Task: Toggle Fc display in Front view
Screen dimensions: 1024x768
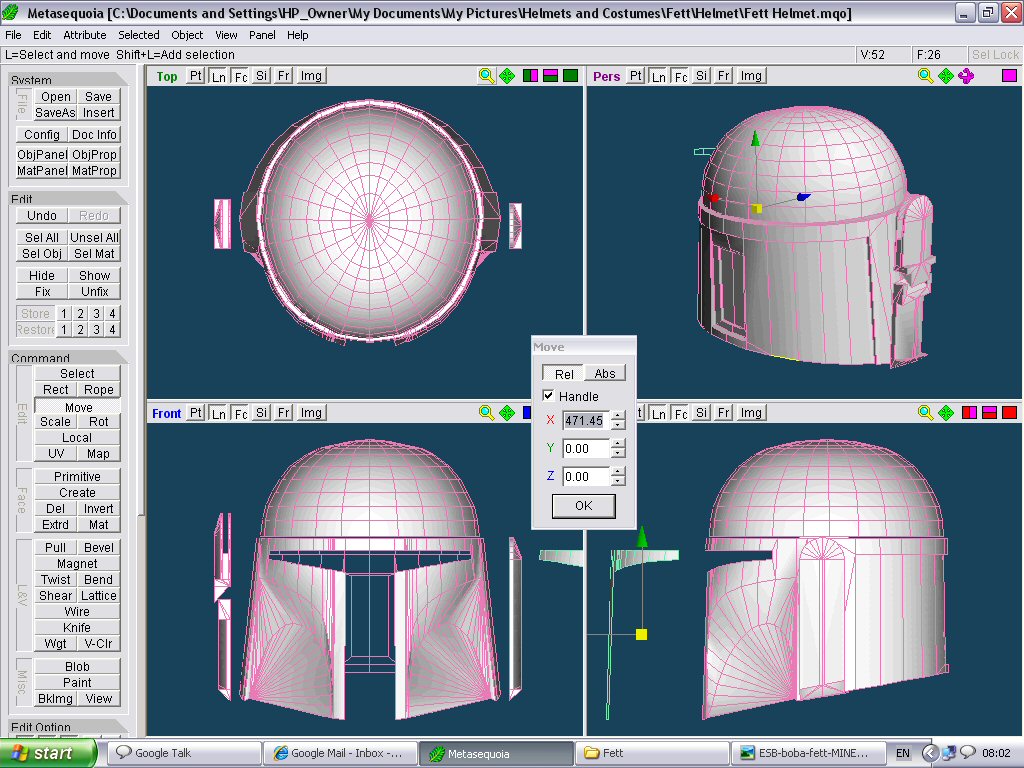Action: [x=241, y=413]
